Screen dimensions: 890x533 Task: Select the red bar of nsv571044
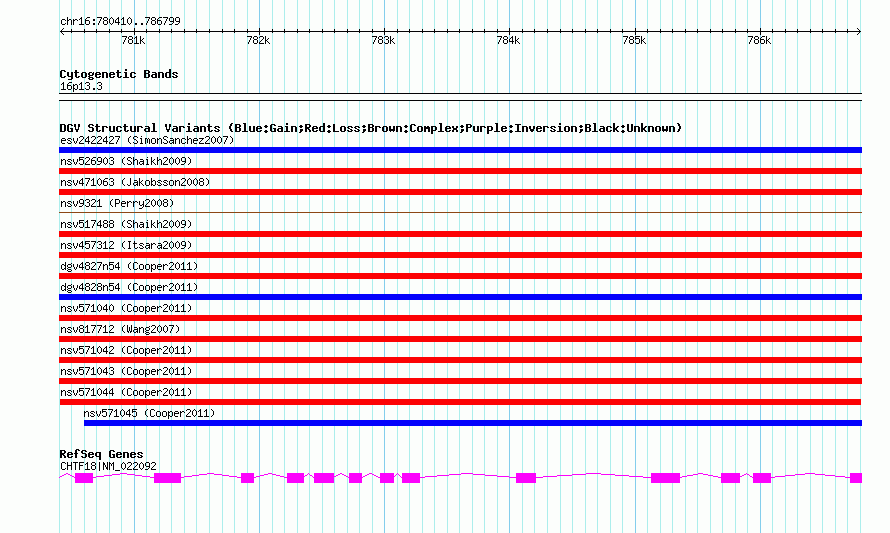[460, 402]
